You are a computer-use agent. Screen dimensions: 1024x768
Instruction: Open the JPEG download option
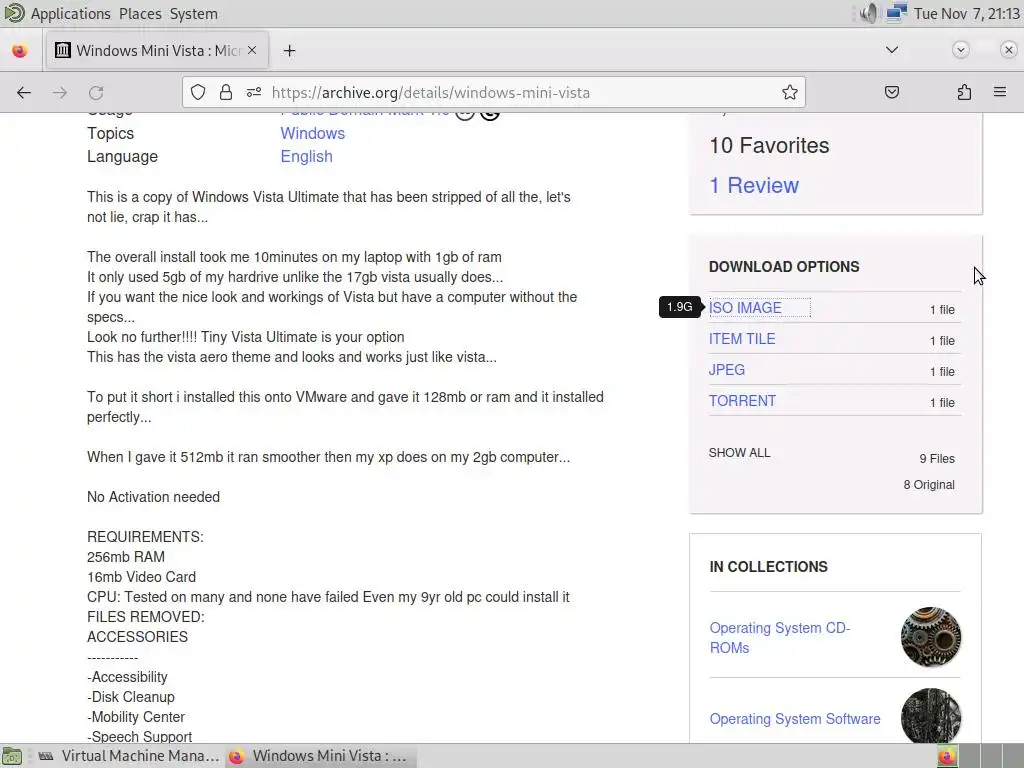pos(727,370)
